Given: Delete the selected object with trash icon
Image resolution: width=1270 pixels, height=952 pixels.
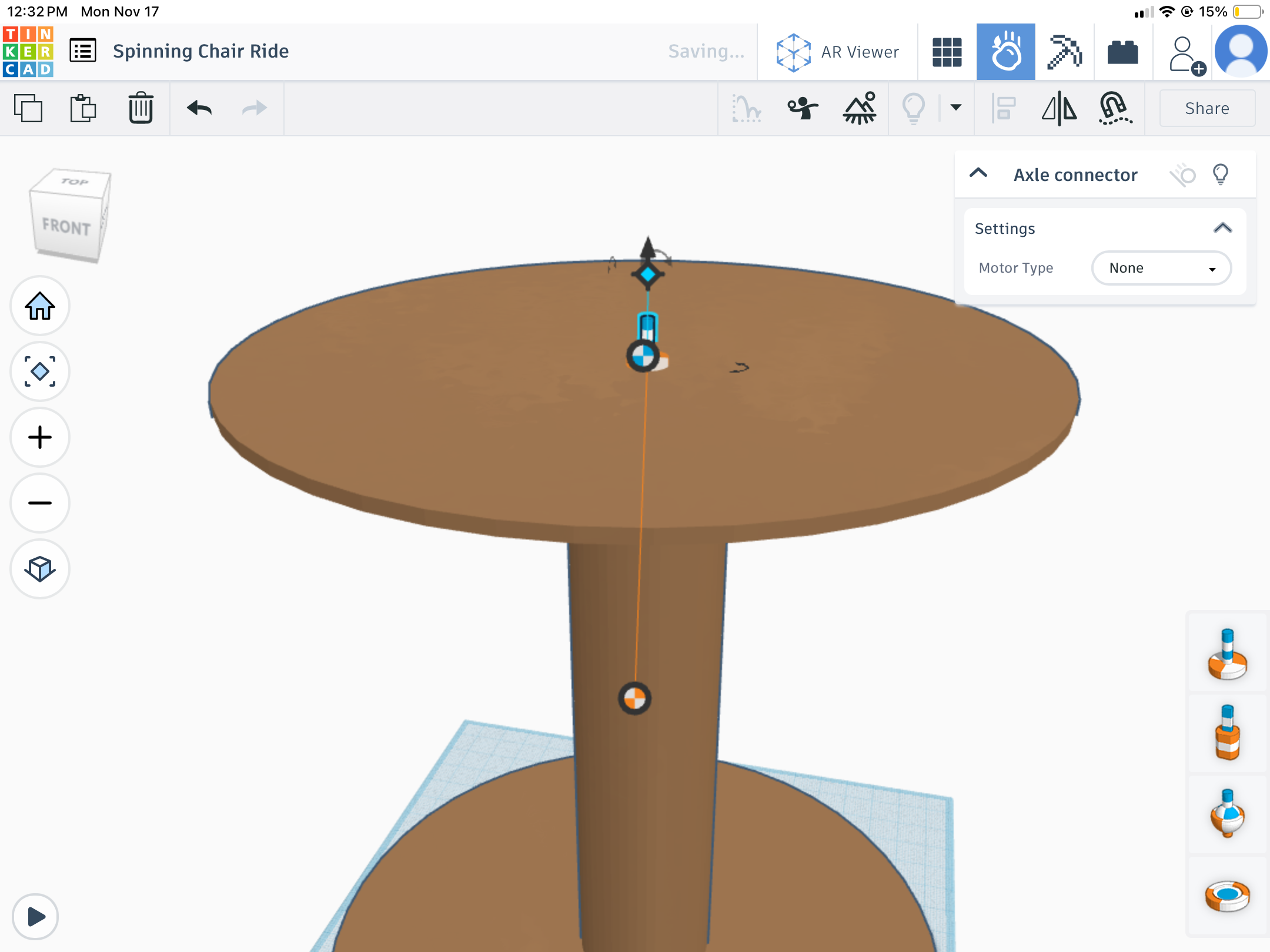Looking at the screenshot, I should [141, 108].
